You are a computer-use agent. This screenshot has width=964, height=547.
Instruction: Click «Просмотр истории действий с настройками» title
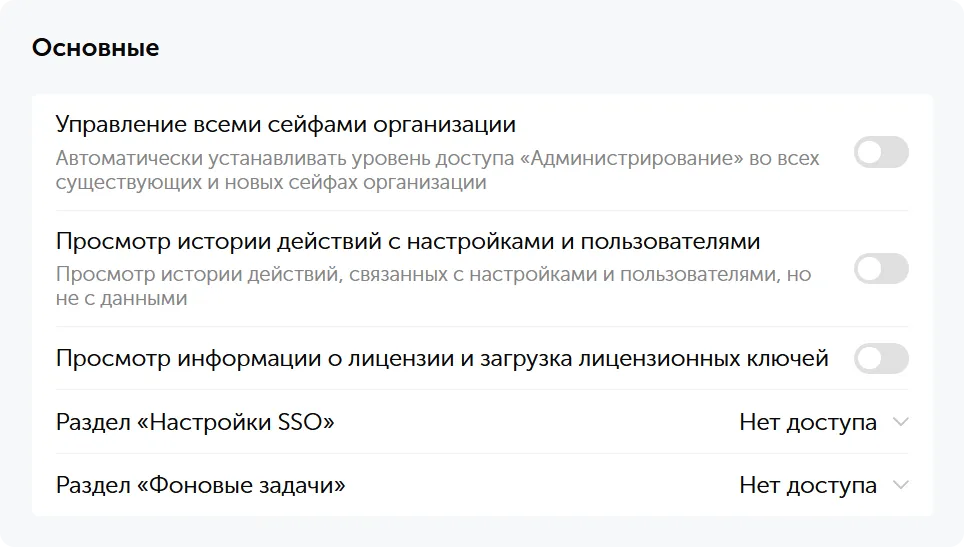click(408, 241)
